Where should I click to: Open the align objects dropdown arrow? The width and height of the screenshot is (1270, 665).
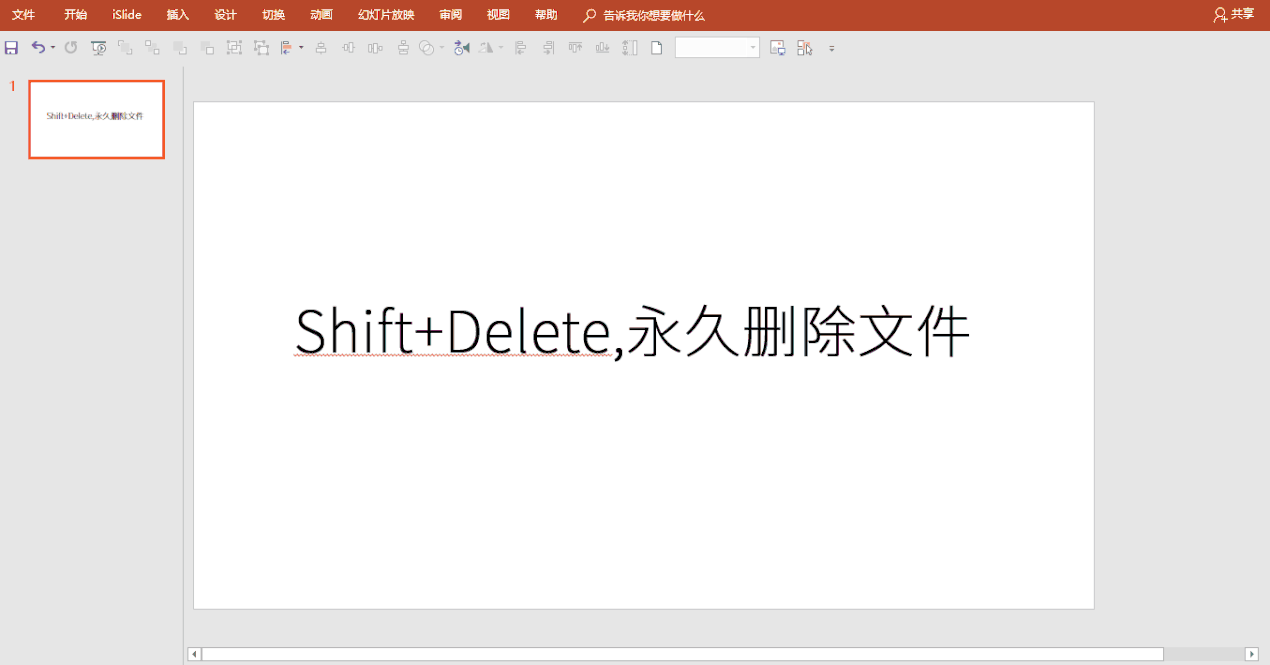(x=301, y=47)
